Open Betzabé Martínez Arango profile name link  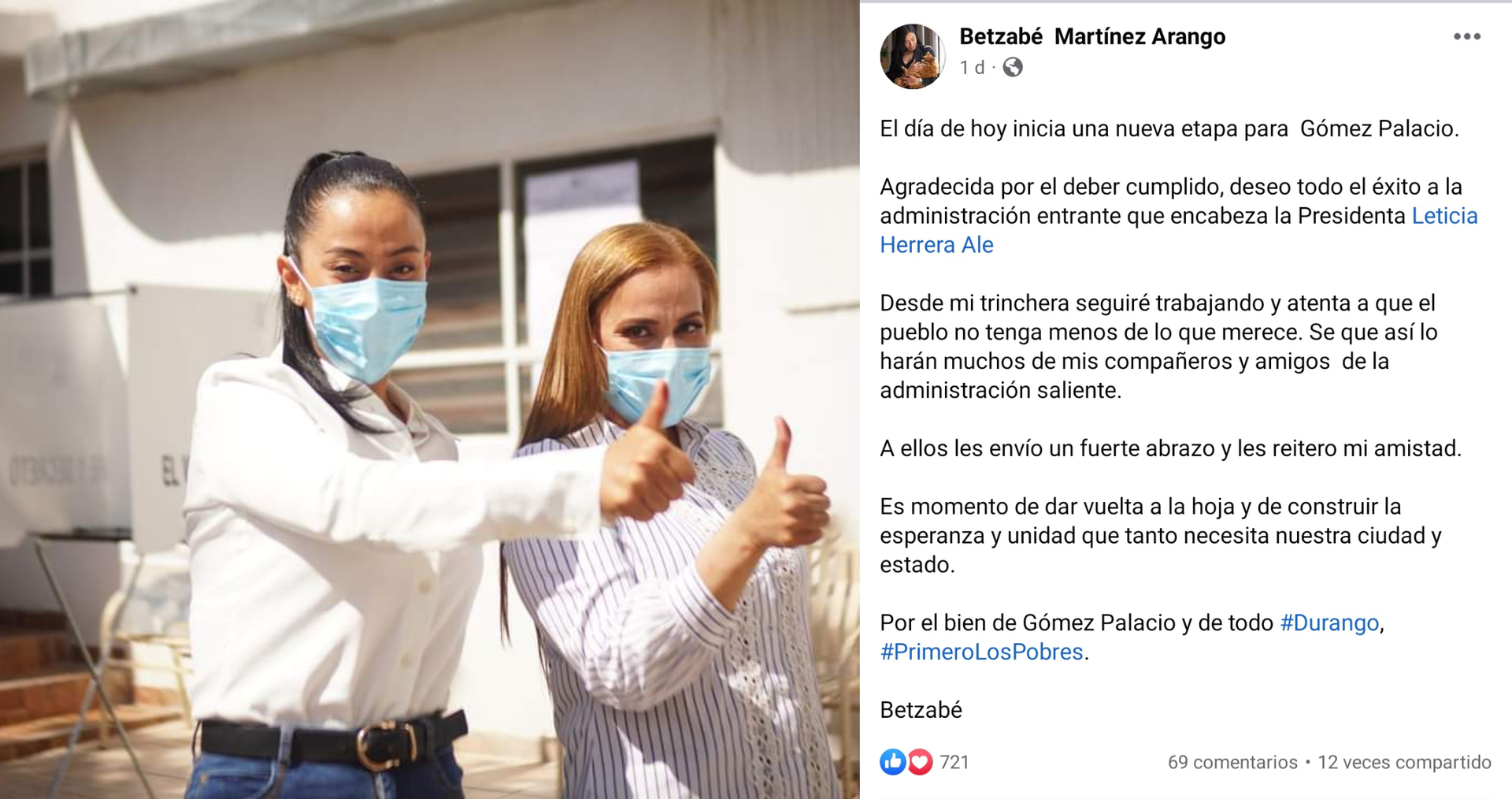click(x=1092, y=36)
